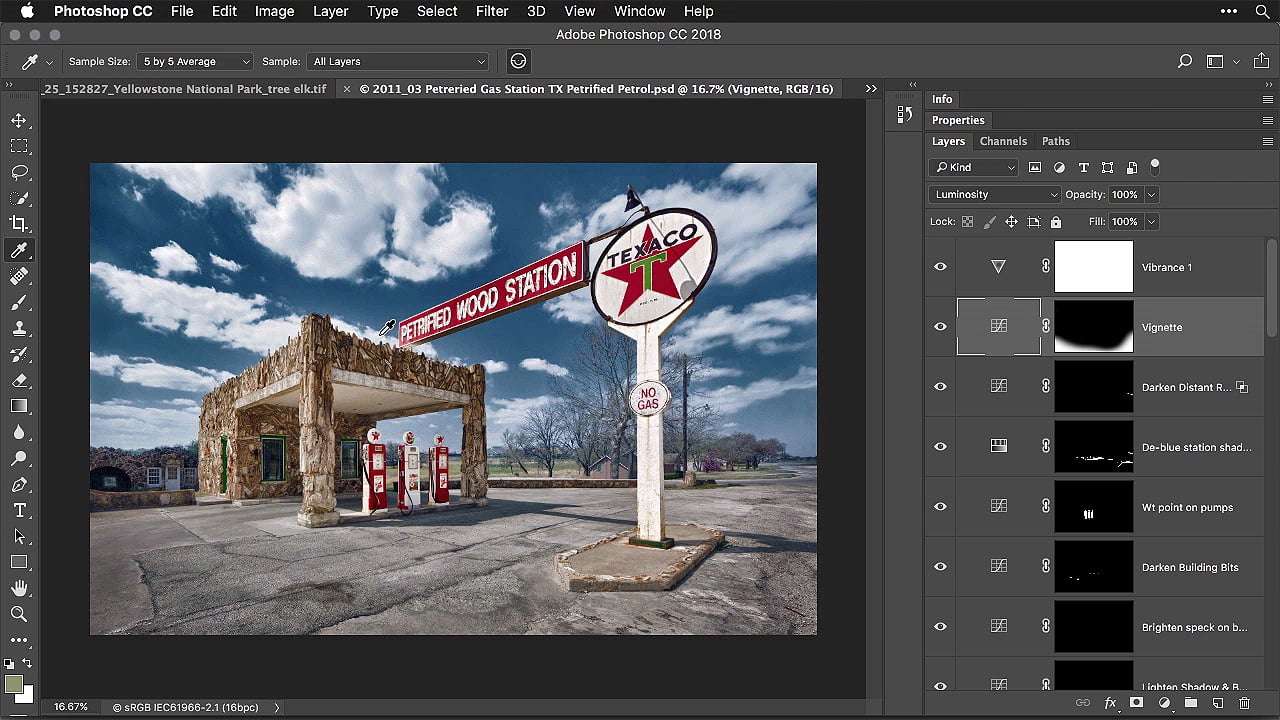Click the zoom percentage field 16.67%
Image resolution: width=1280 pixels, height=720 pixels.
(70, 707)
